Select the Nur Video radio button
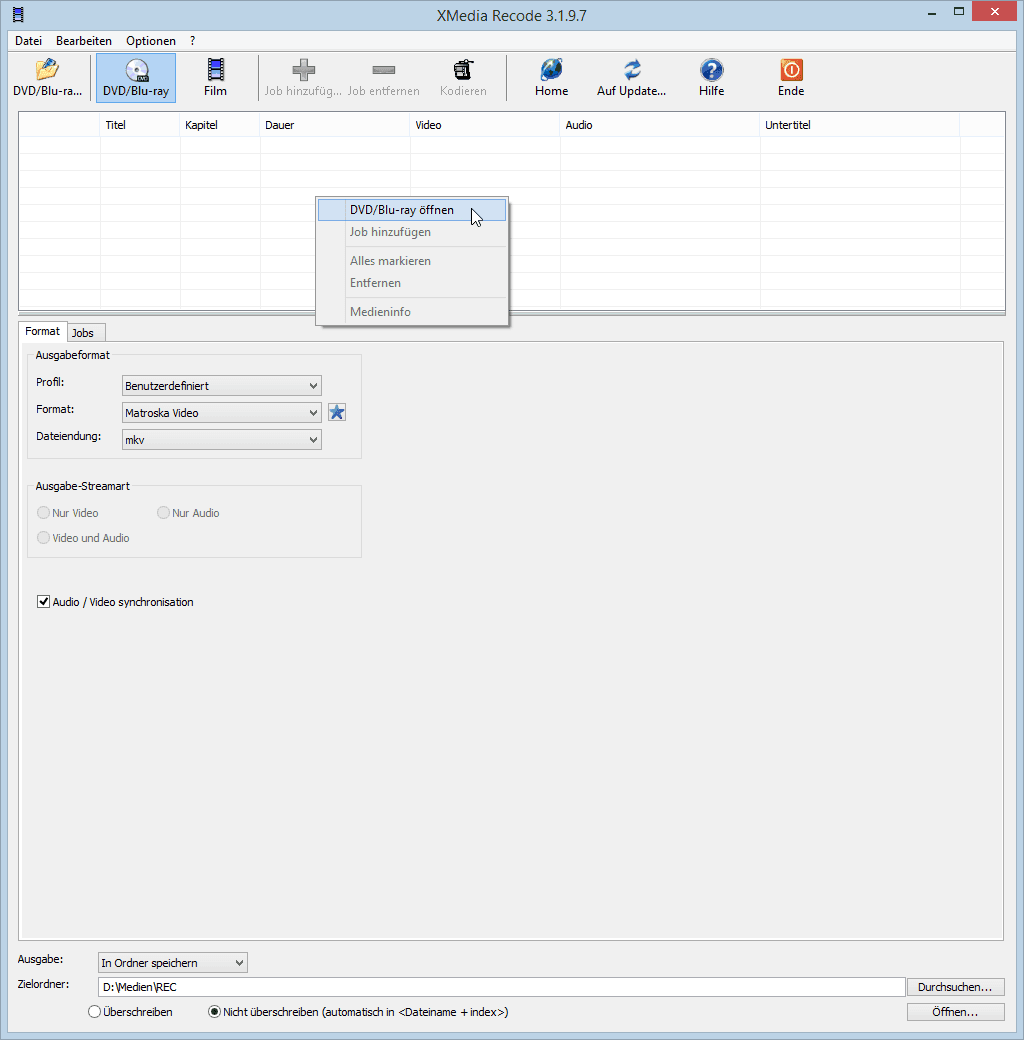 coord(43,513)
